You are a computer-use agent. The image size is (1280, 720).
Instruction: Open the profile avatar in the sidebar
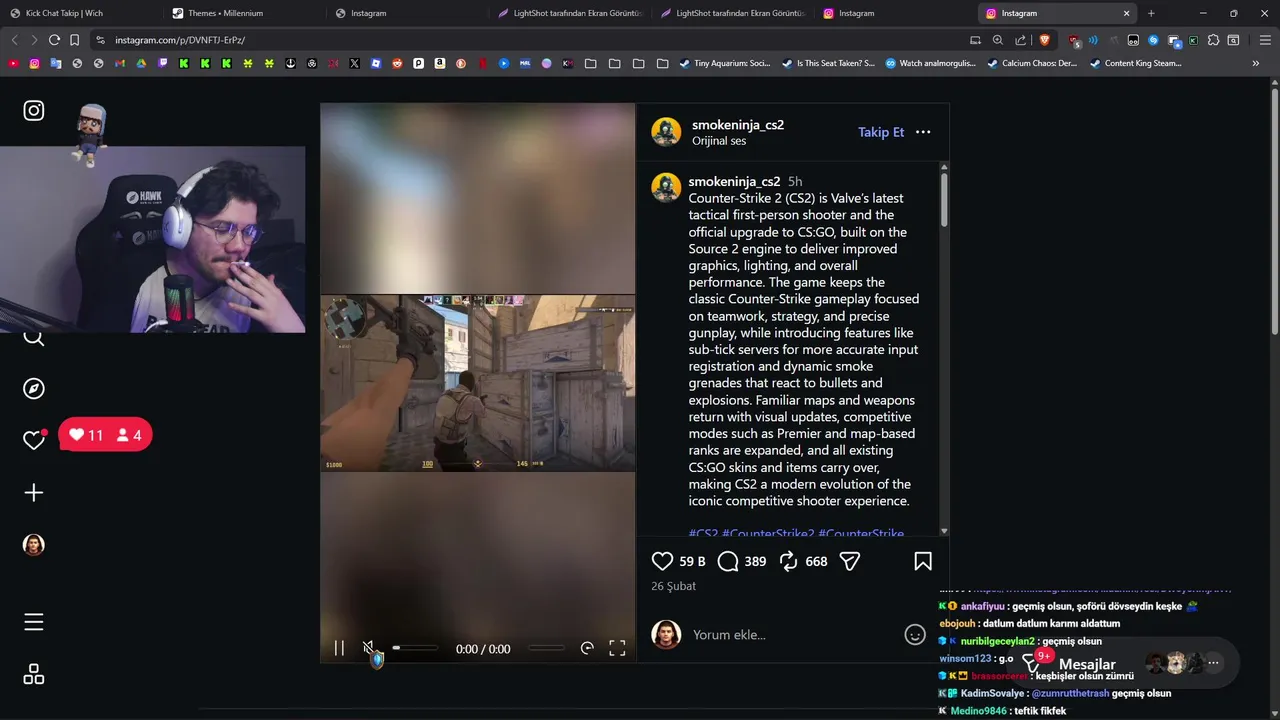(x=34, y=545)
